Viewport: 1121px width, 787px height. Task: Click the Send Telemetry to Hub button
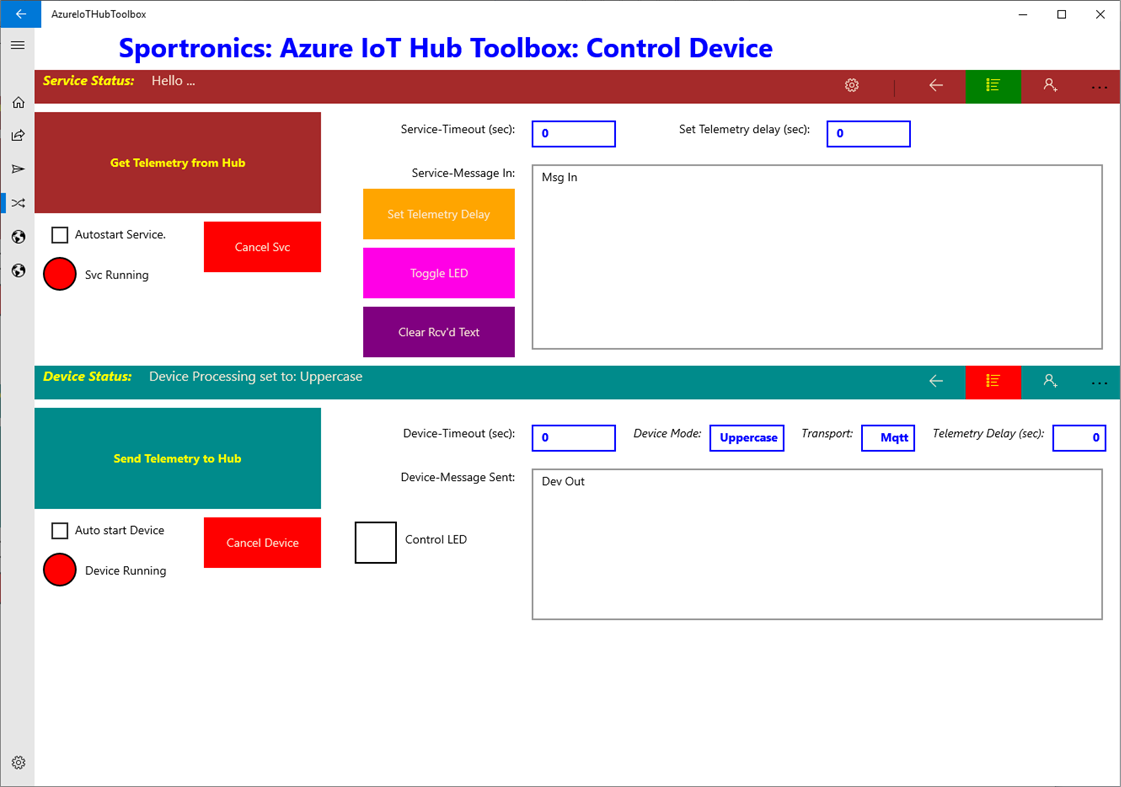coord(177,458)
